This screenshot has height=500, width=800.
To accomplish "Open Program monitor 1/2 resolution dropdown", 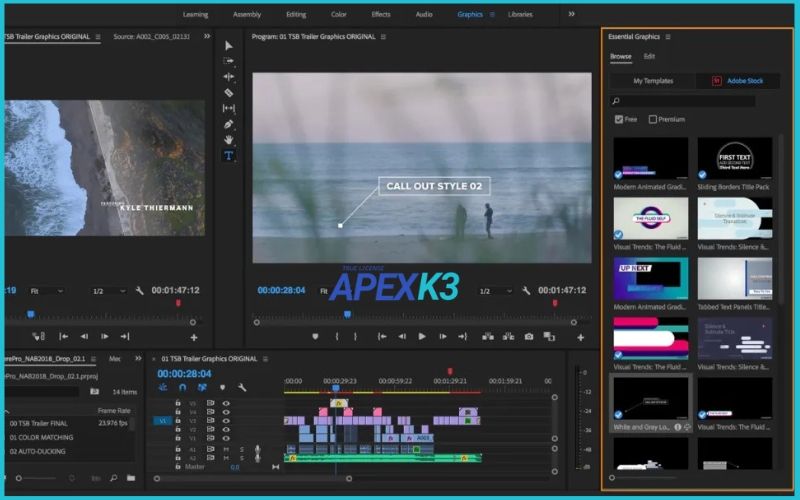I will click(493, 291).
